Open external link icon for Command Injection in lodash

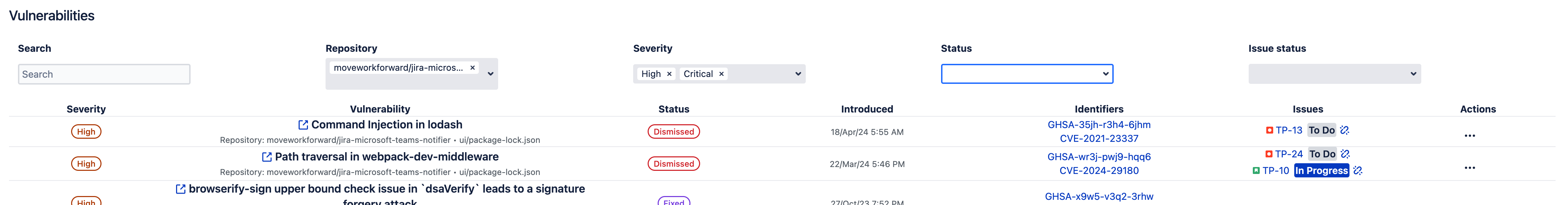point(302,125)
